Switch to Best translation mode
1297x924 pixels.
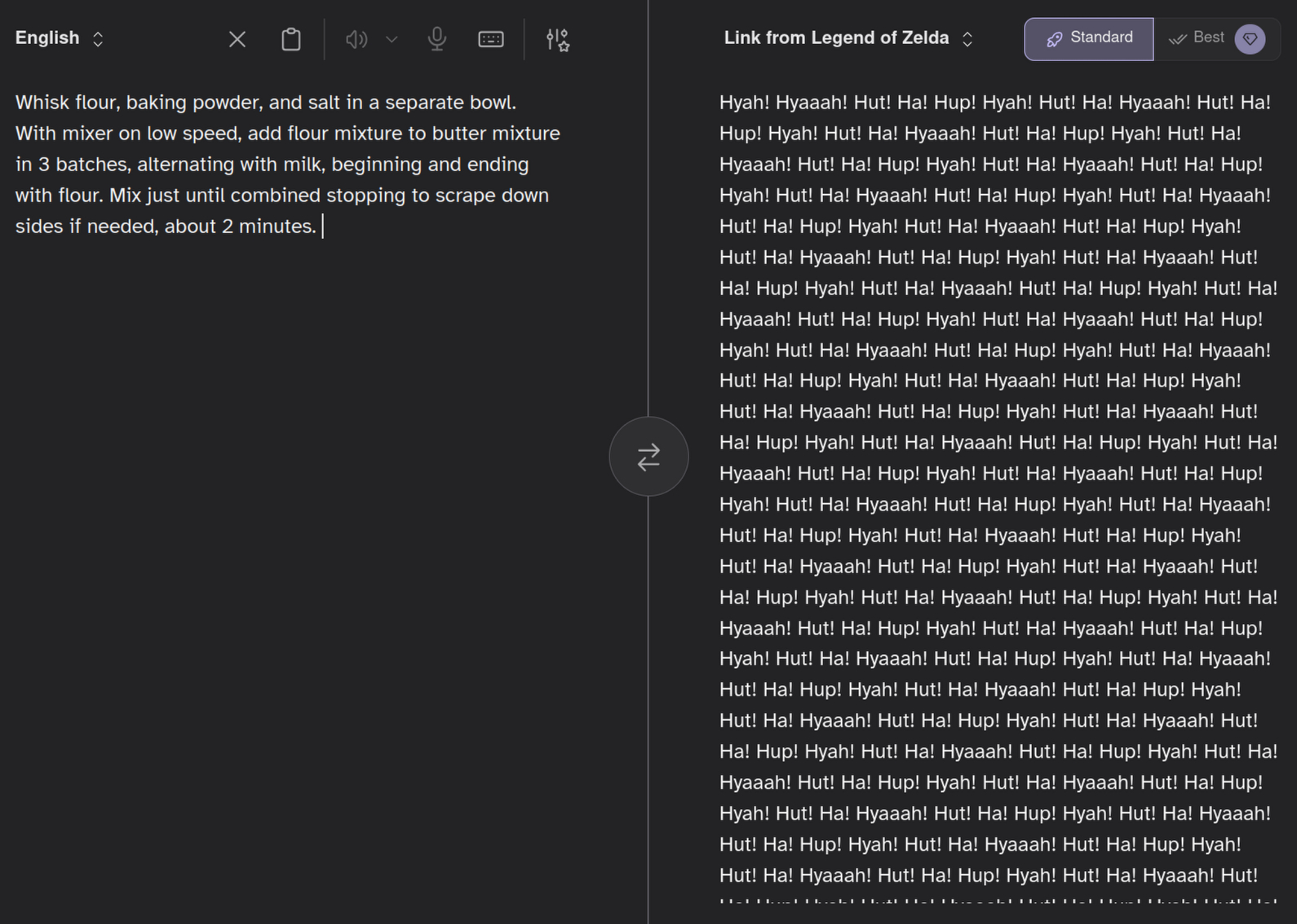click(x=1207, y=38)
